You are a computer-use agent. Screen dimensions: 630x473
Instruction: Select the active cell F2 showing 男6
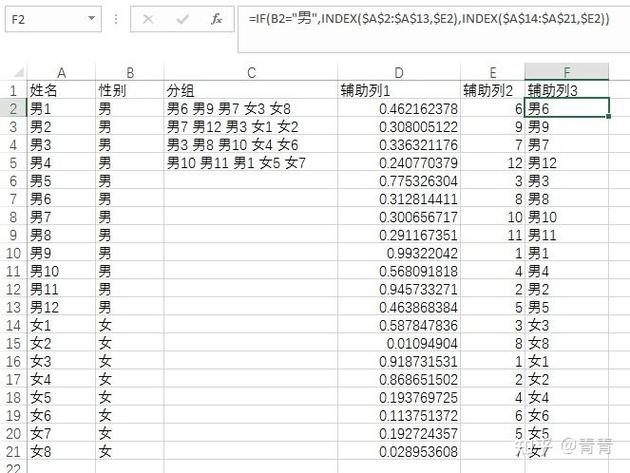pos(567,109)
